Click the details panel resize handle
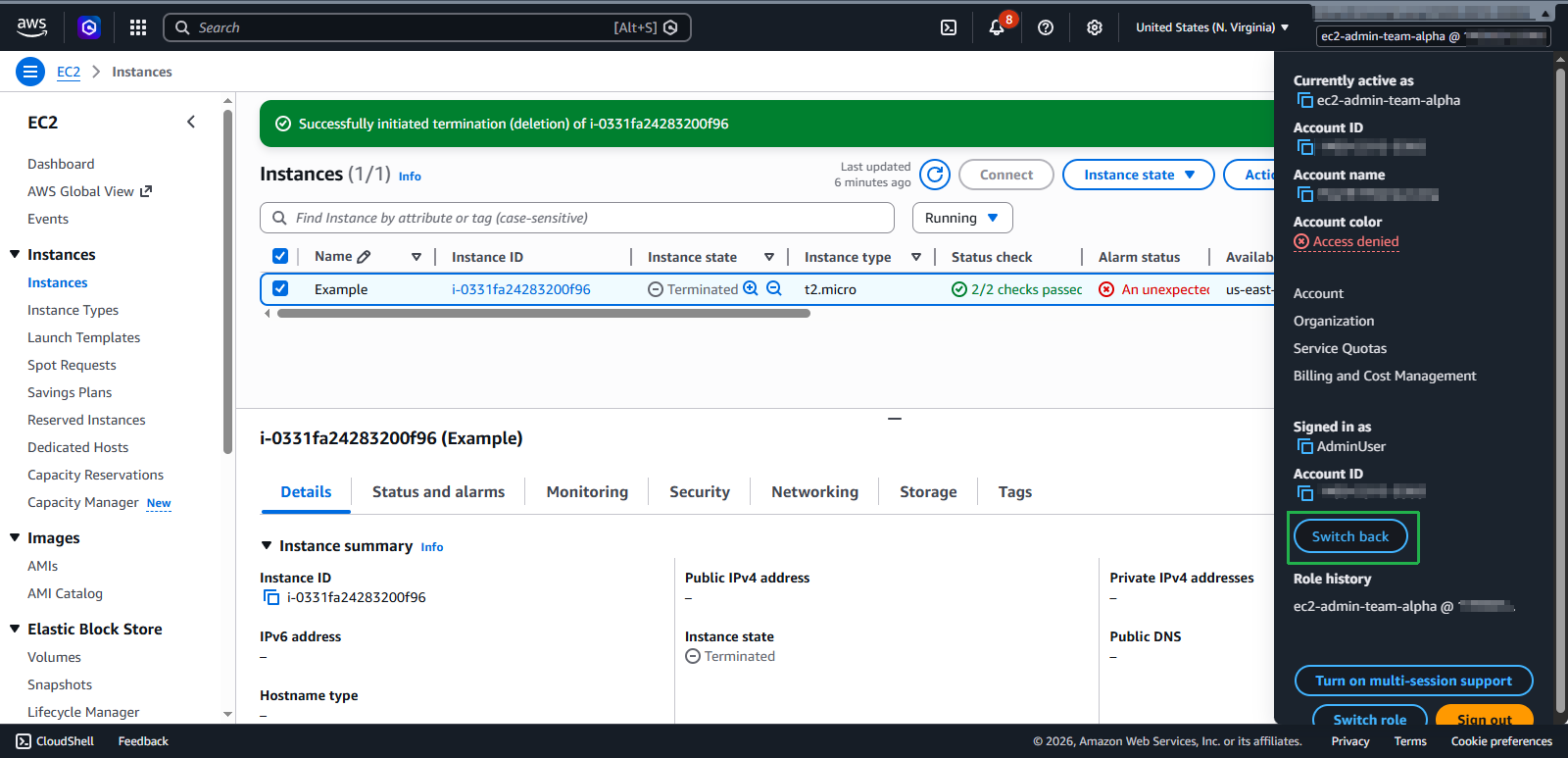Image resolution: width=1568 pixels, height=758 pixels. pyautogui.click(x=895, y=419)
